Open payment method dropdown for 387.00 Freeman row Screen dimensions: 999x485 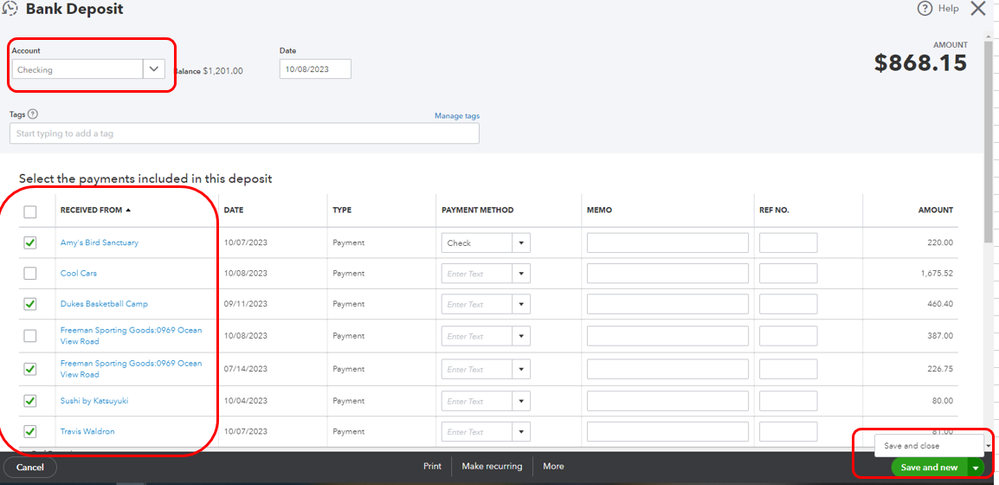(x=521, y=337)
